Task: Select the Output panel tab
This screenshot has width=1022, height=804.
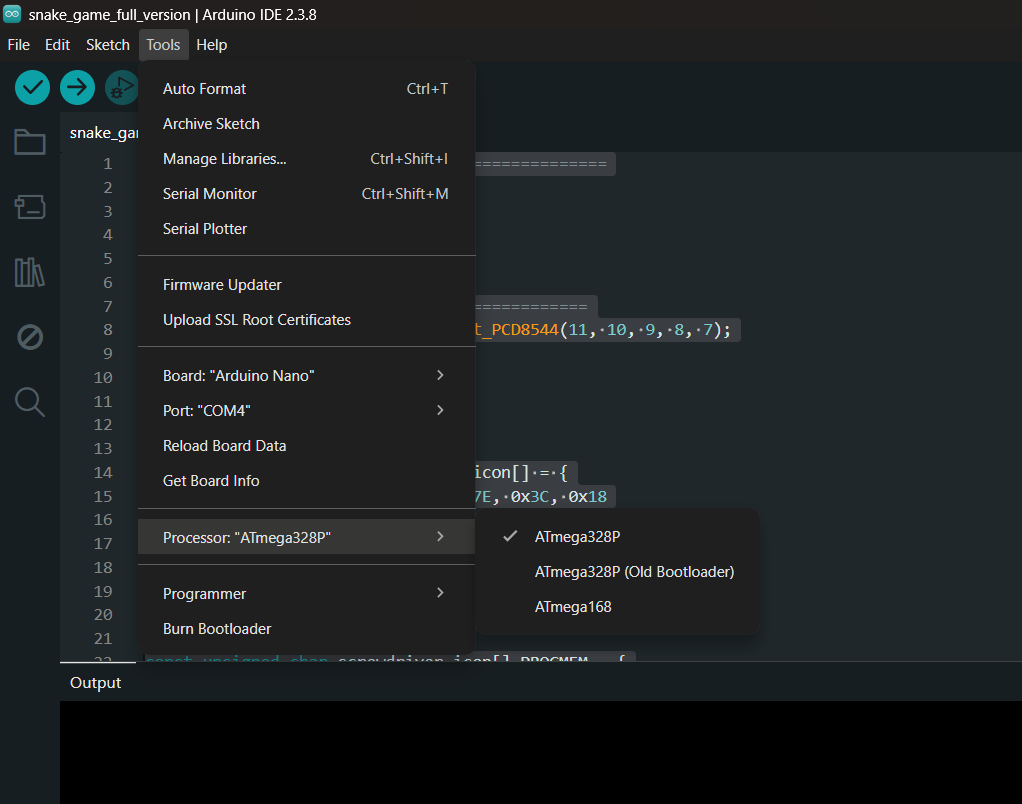Action: [x=95, y=683]
